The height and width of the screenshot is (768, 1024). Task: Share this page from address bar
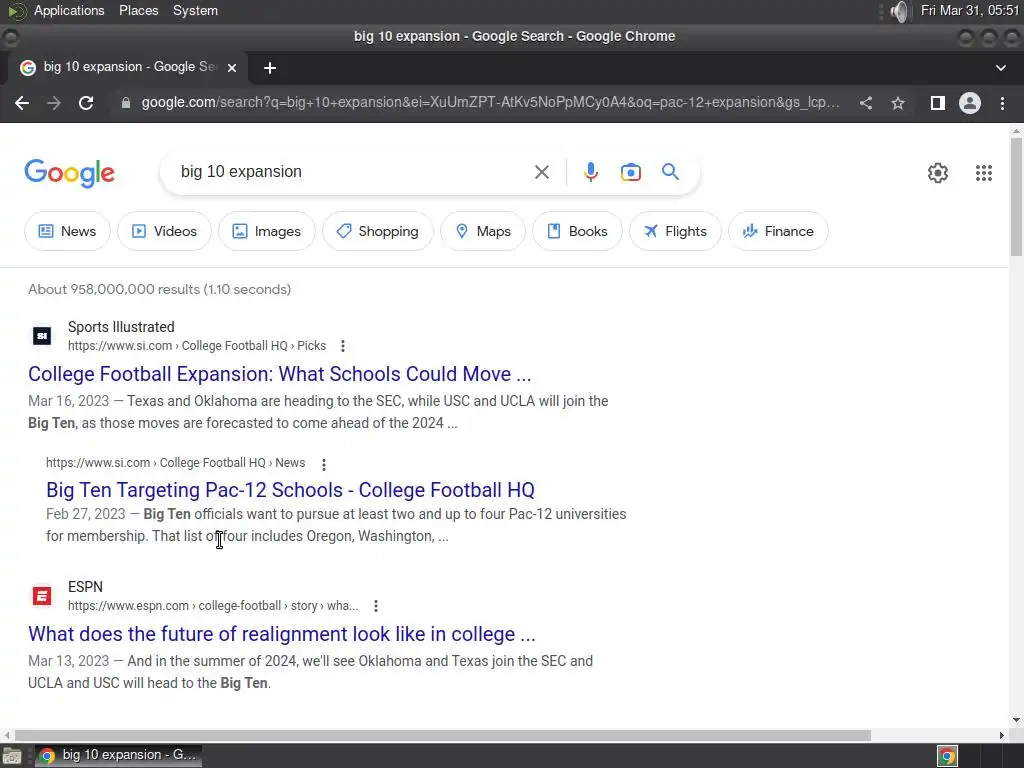pyautogui.click(x=866, y=103)
